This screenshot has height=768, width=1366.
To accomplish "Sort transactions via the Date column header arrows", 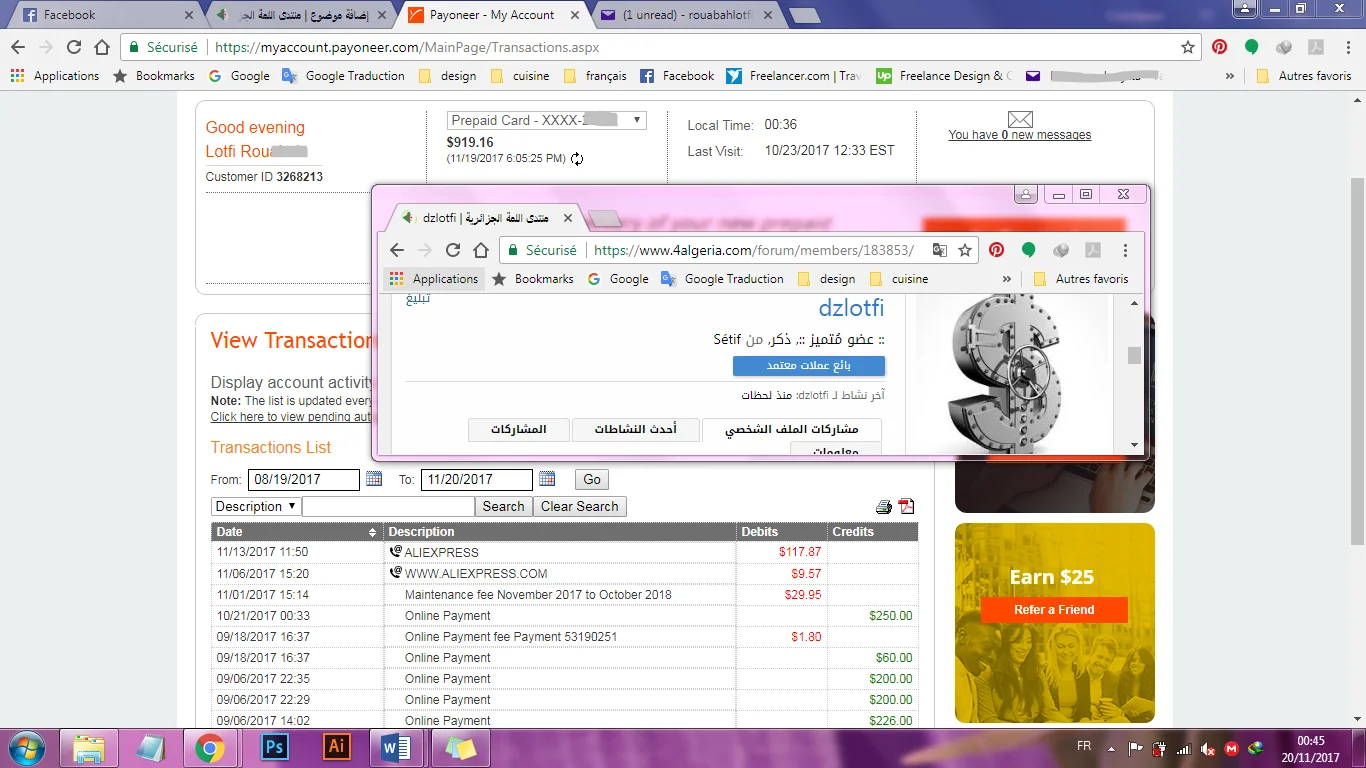I will [x=373, y=532].
